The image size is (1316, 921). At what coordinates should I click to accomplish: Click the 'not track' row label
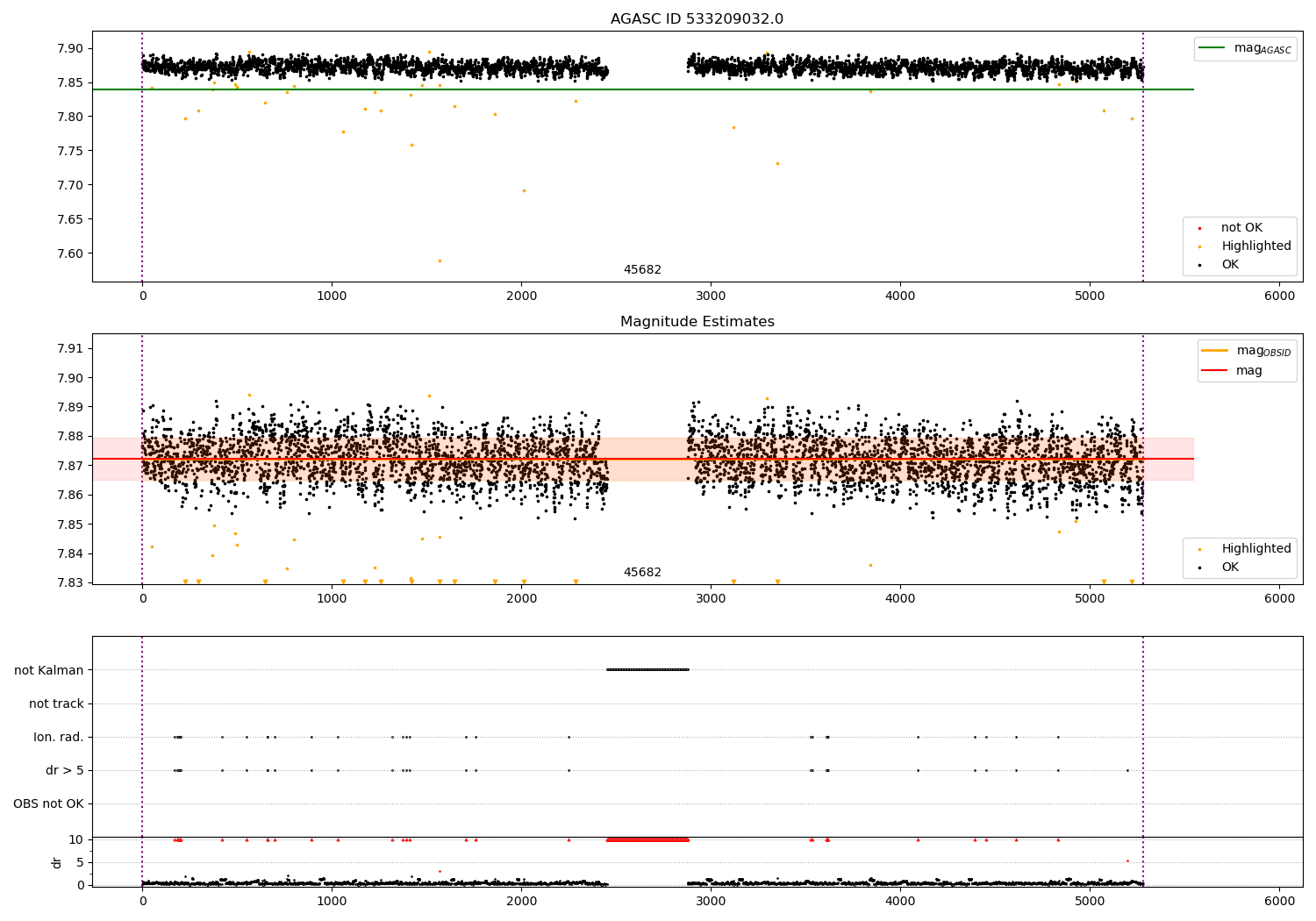click(56, 703)
